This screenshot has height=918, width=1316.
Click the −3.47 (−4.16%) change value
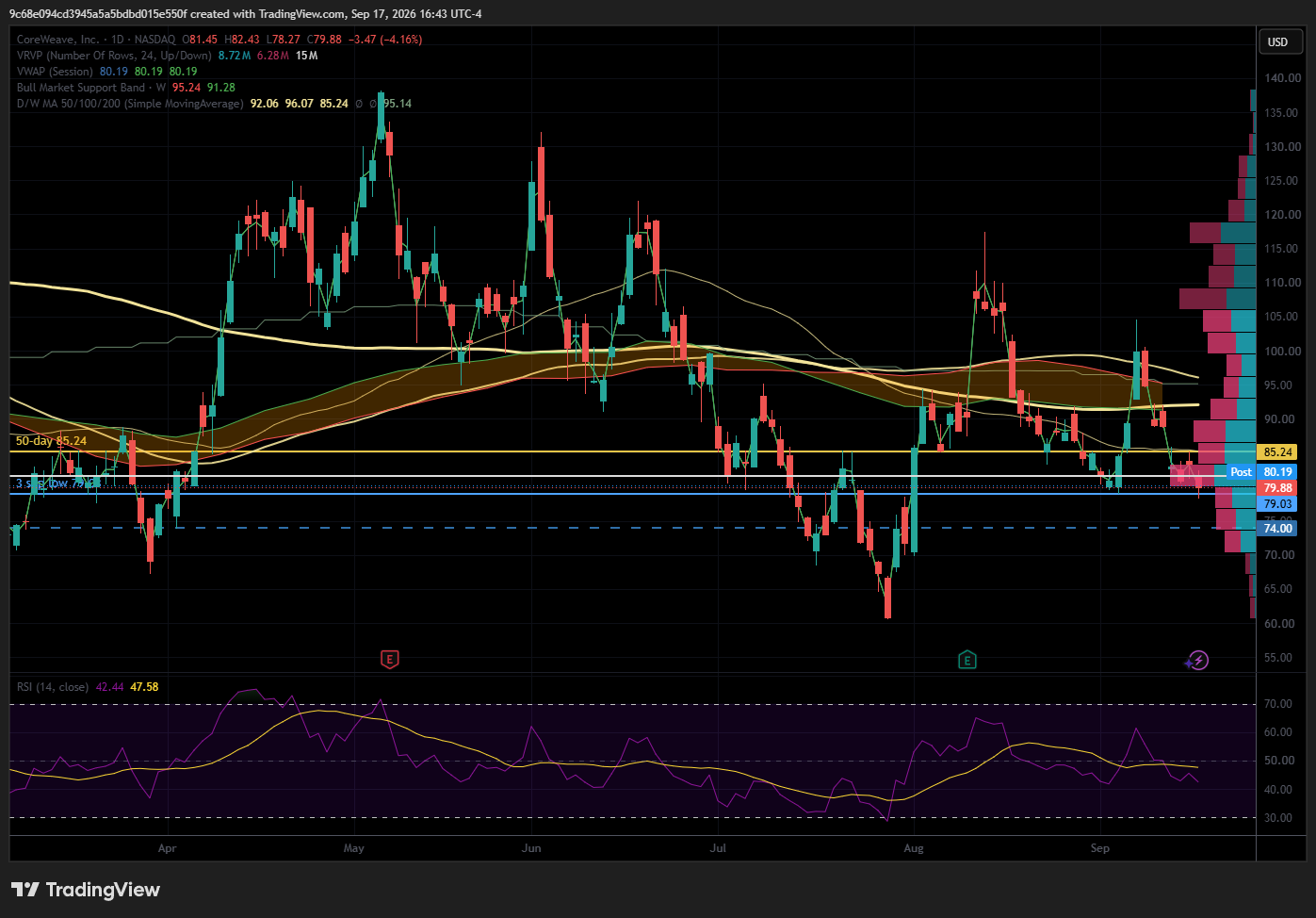click(385, 40)
